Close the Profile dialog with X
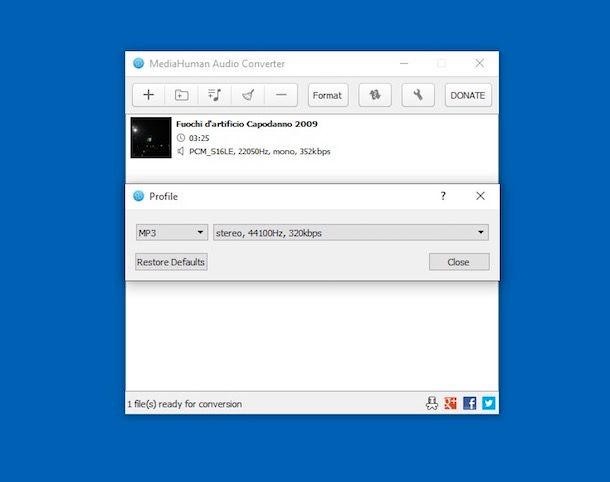610x482 pixels. pos(480,196)
